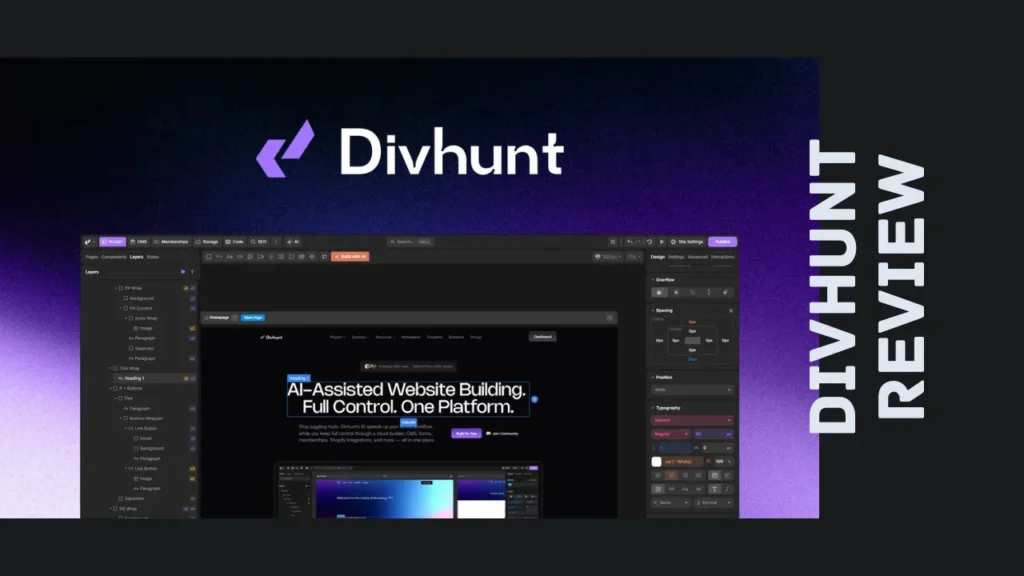The height and width of the screenshot is (576, 1024).
Task: Click the three-dot more menu in top bar
Action: (x=276, y=242)
